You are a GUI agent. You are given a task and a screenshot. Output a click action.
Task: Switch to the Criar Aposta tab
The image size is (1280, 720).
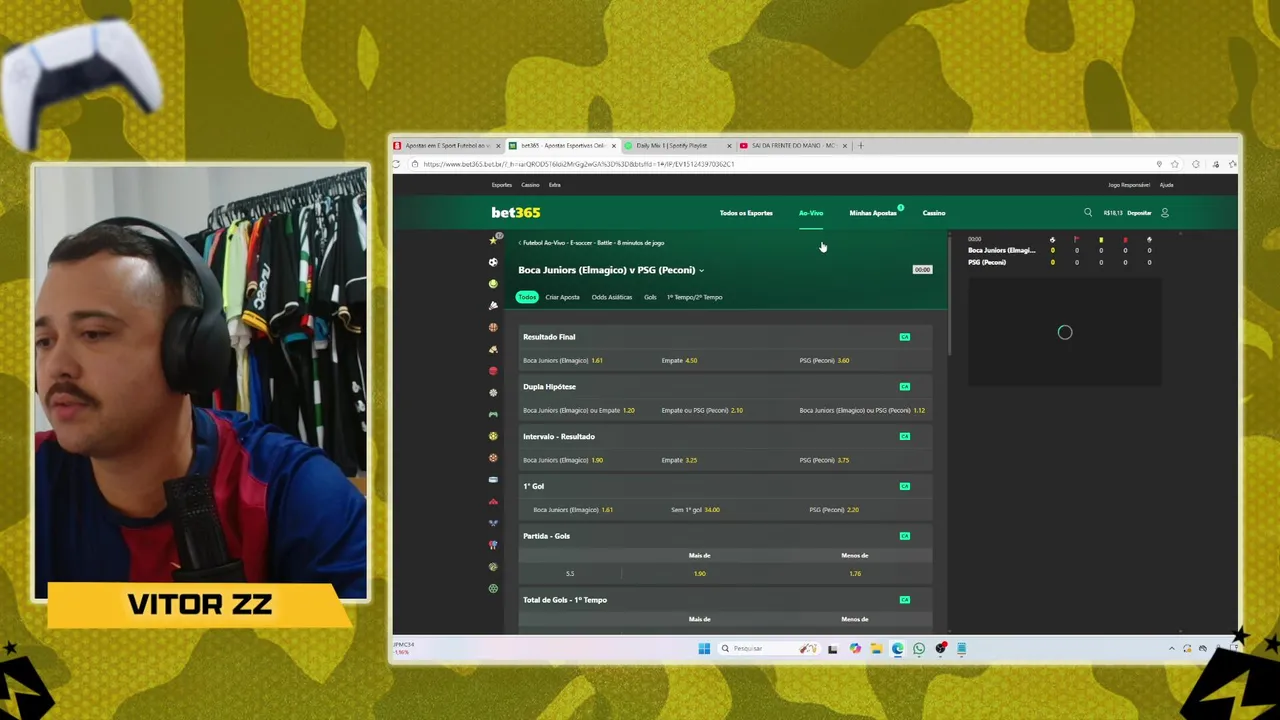(562, 297)
